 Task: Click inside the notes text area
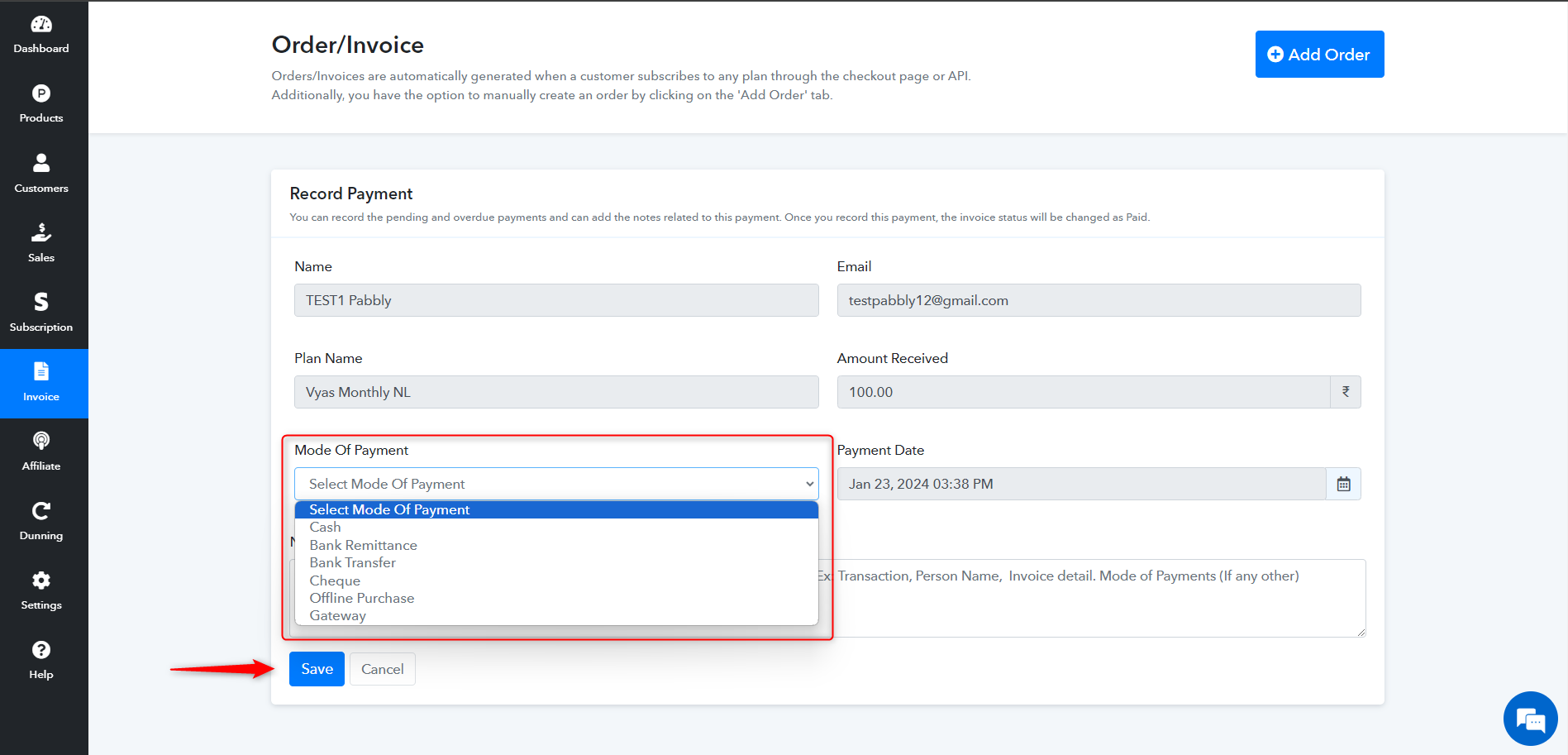[x=1091, y=598]
